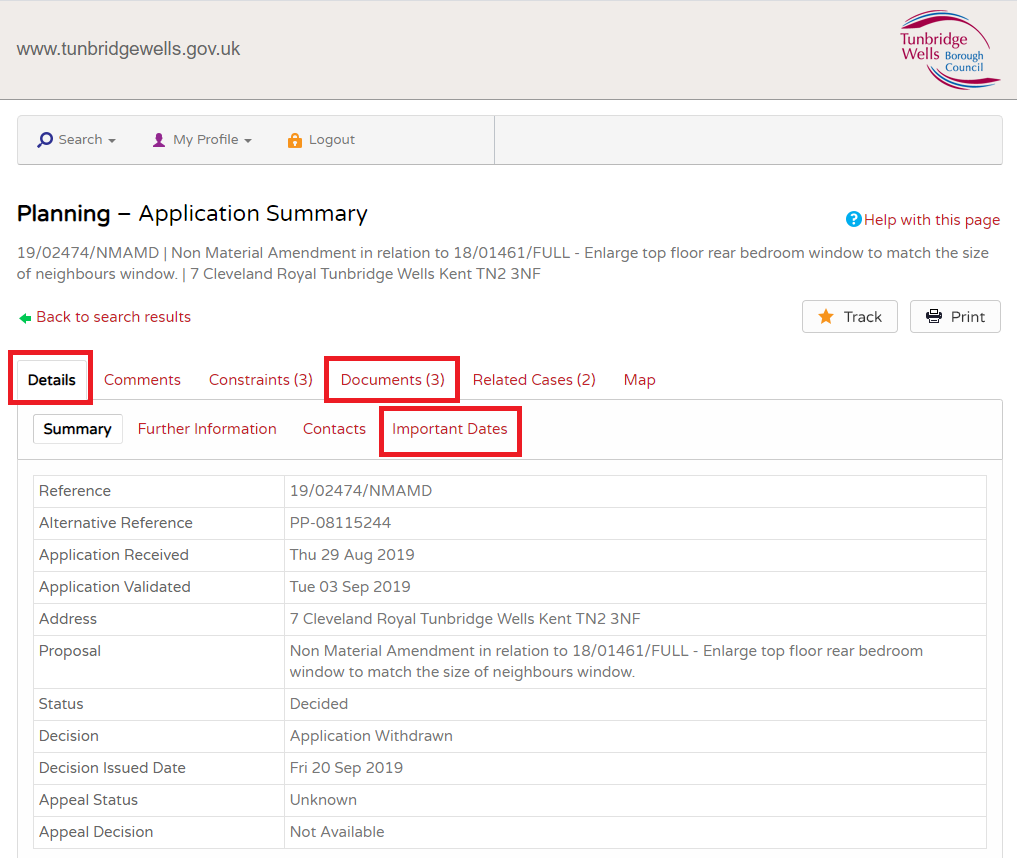This screenshot has height=858, width=1017.
Task: Open the Related Cases (2) tab
Action: (x=534, y=379)
